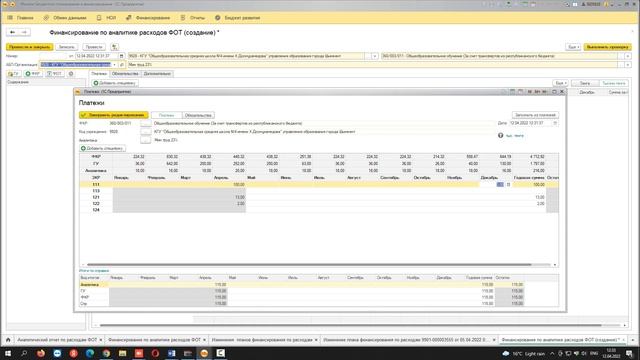Open the Итоги по строке link
This screenshot has height=360, width=640.
coord(94,271)
